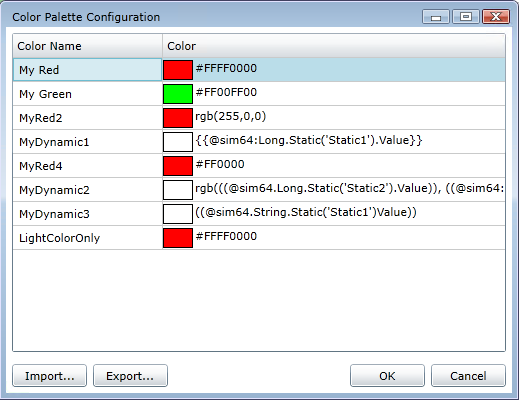
Task: Open the red swatch beside MyRed2
Action: coord(178,118)
